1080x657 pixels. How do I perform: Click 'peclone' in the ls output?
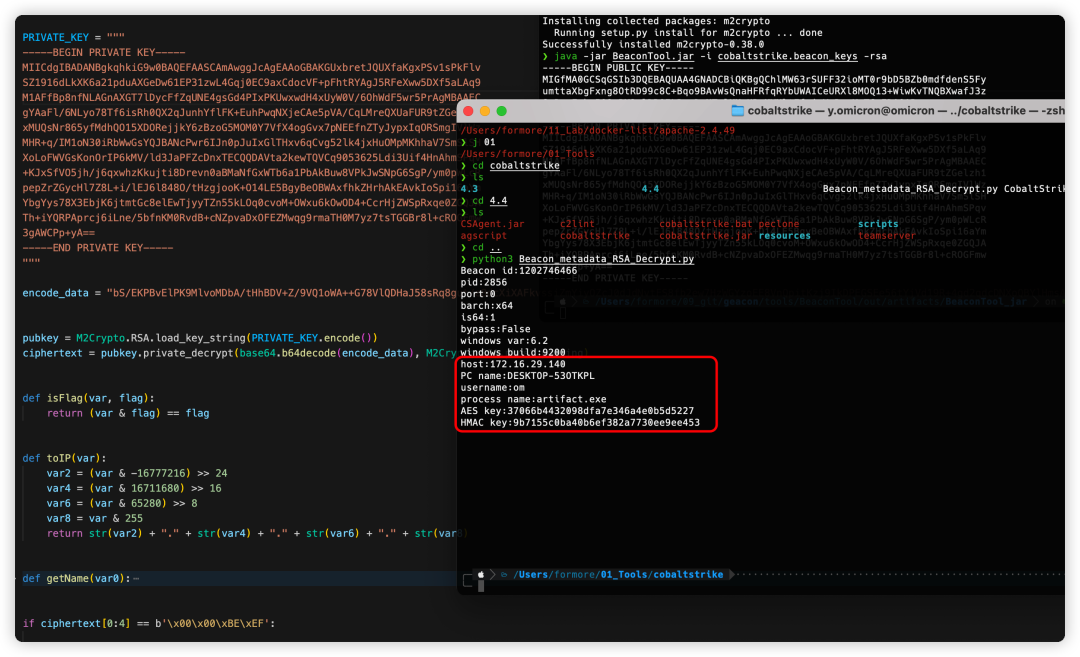(779, 224)
